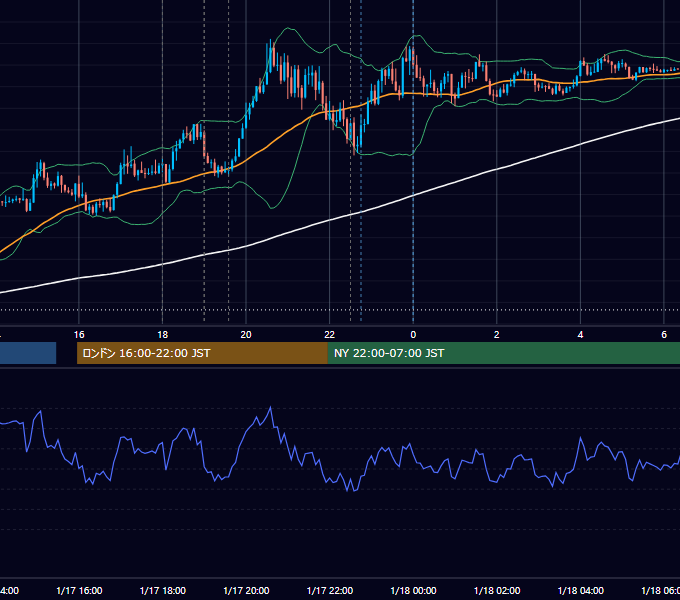Click the blue dashed marker at hour 0
The width and height of the screenshot is (680, 600).
pos(413,160)
